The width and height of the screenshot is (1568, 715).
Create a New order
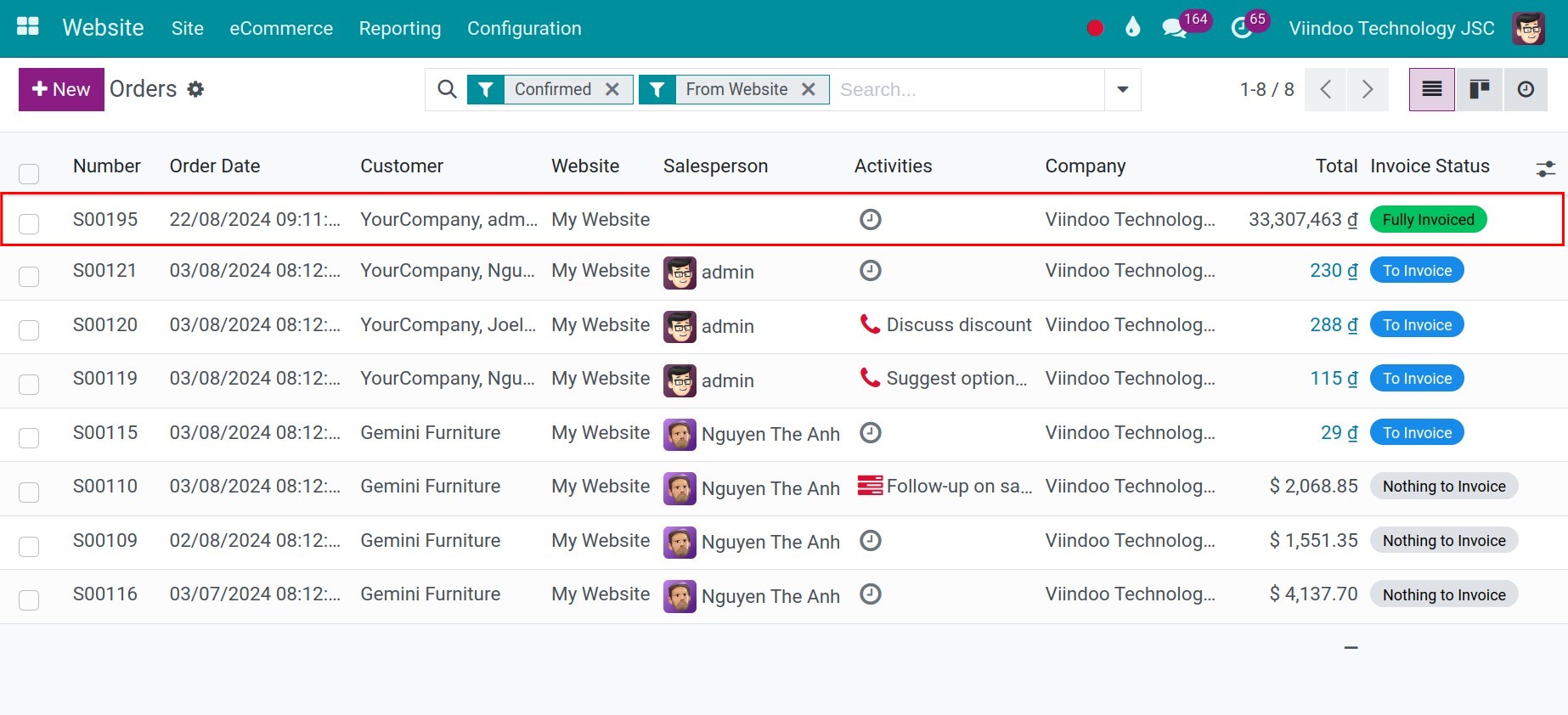(x=61, y=89)
